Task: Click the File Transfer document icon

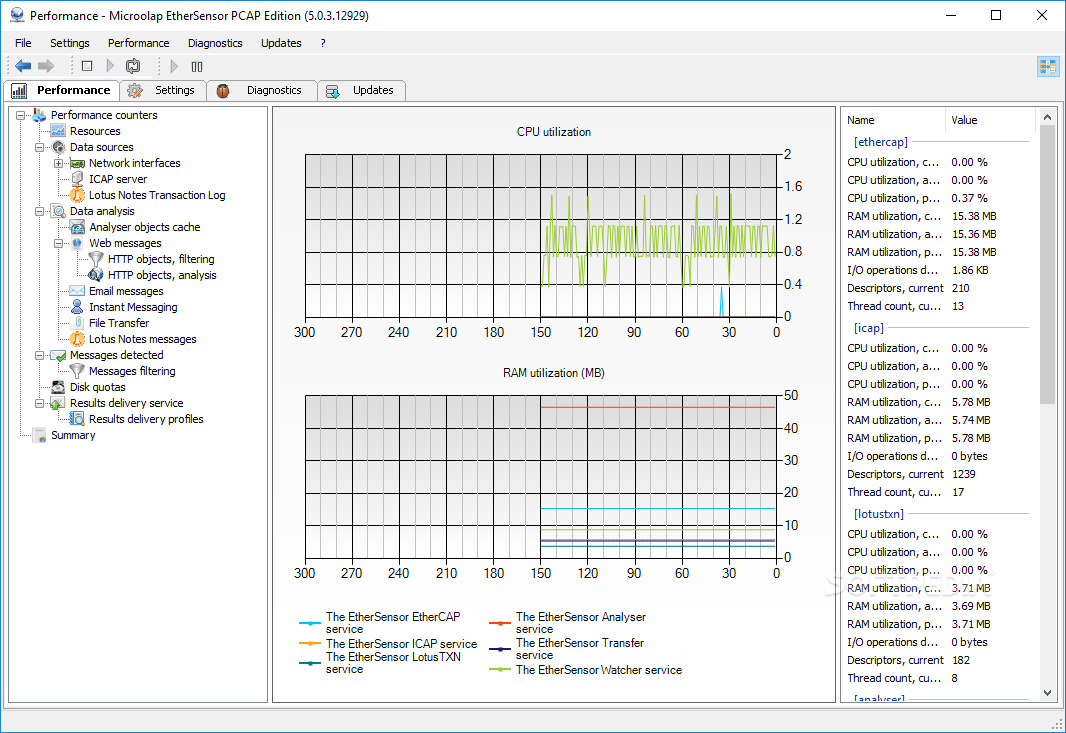Action: pos(78,323)
